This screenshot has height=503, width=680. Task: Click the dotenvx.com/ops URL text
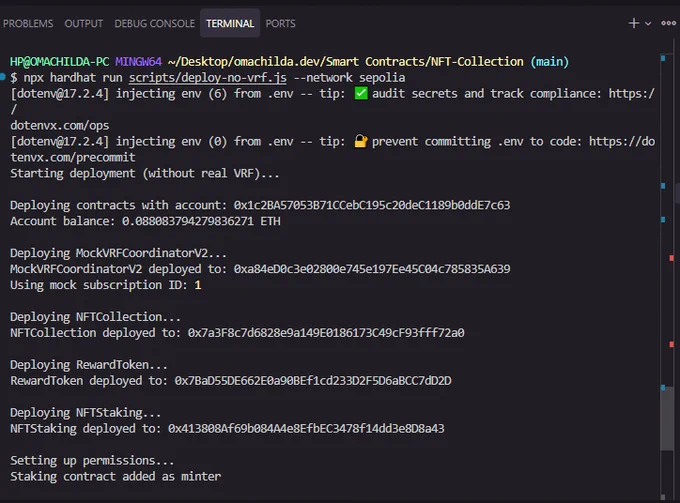pos(60,125)
